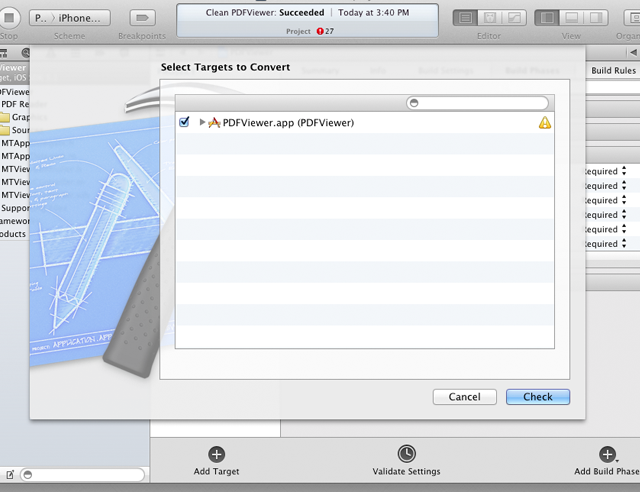Open the third Required dropdown stepper
The image size is (640, 492).
click(624, 200)
